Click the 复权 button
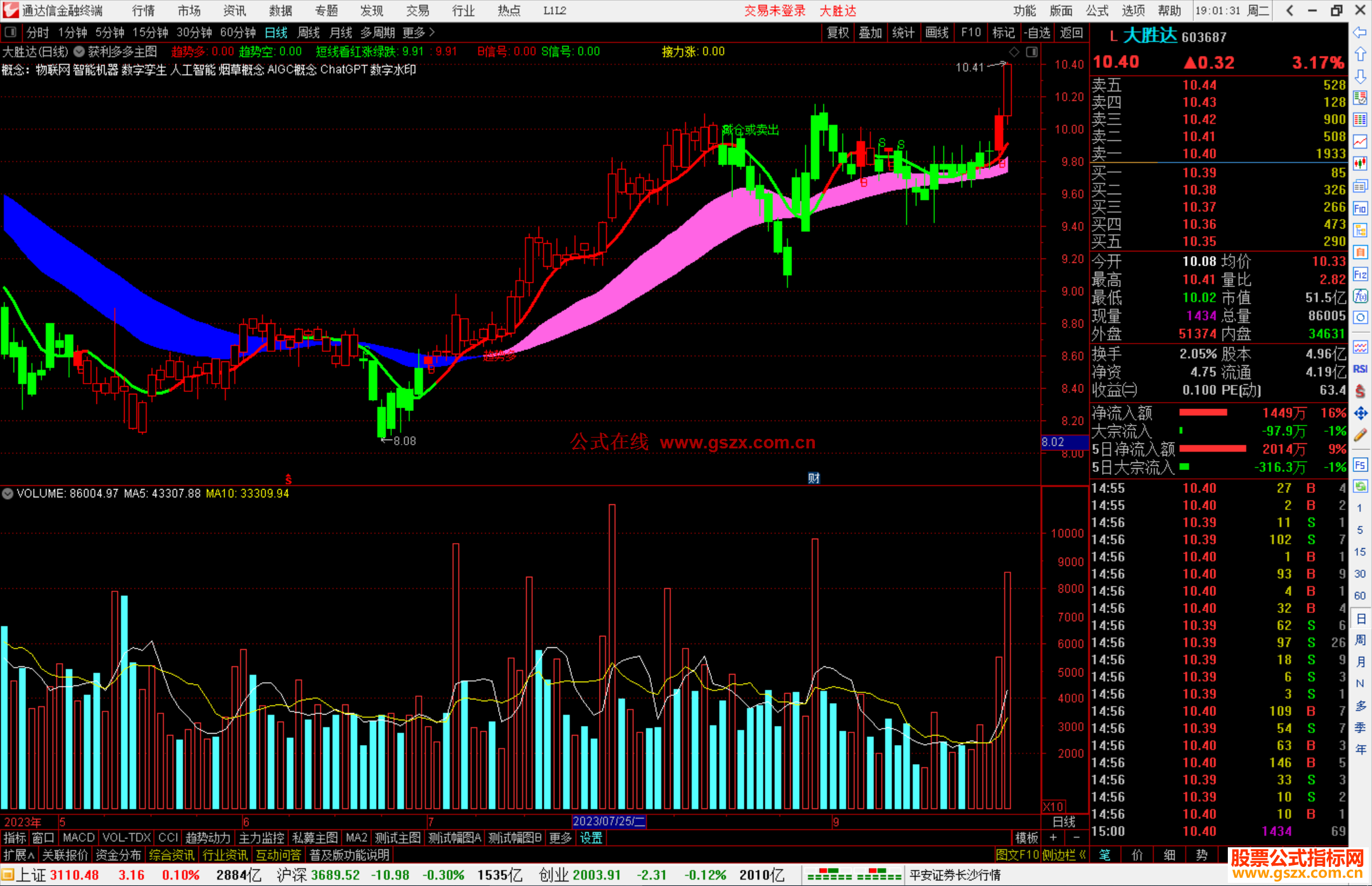 click(x=838, y=32)
